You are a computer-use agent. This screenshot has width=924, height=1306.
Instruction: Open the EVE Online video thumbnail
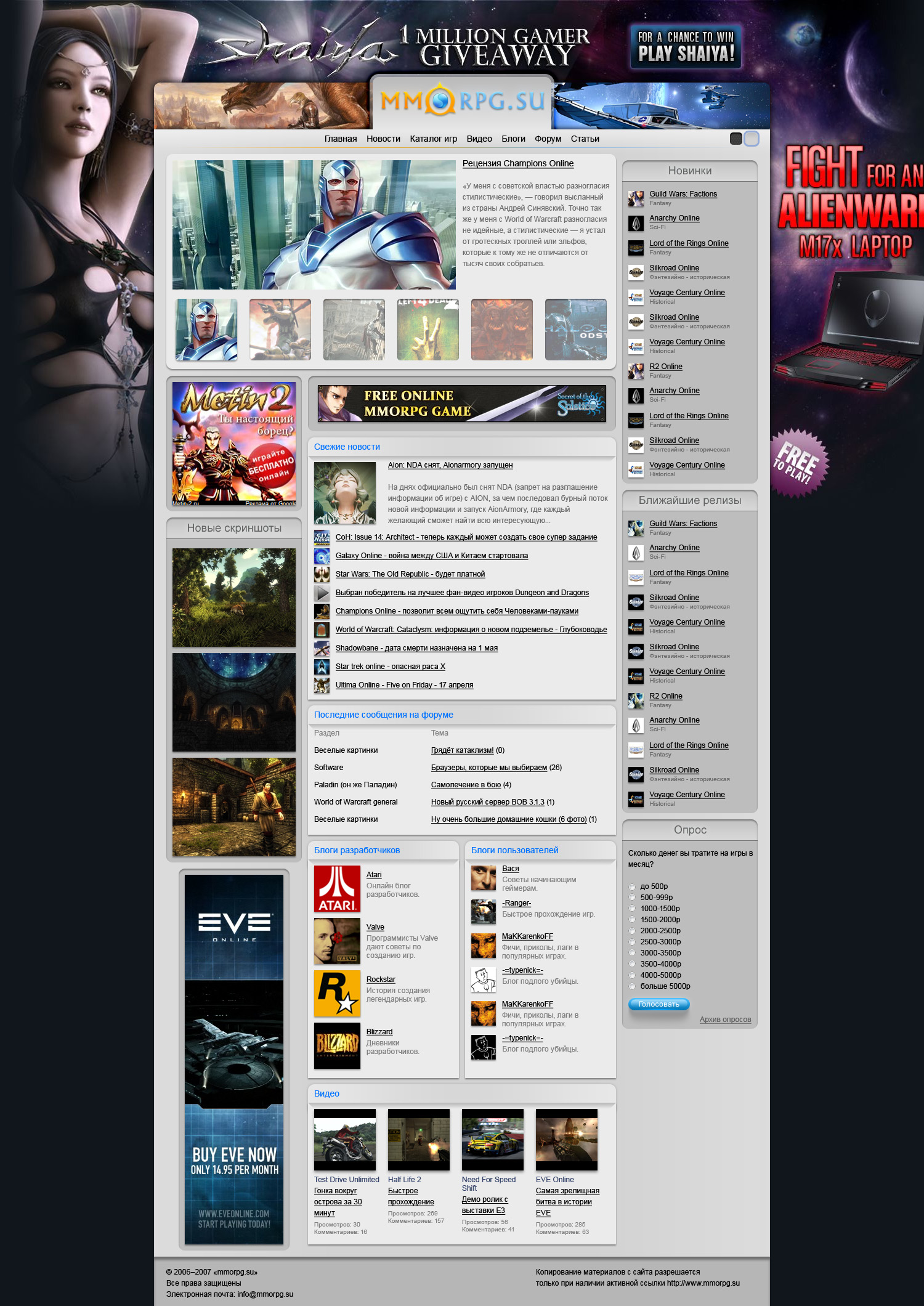[567, 1140]
